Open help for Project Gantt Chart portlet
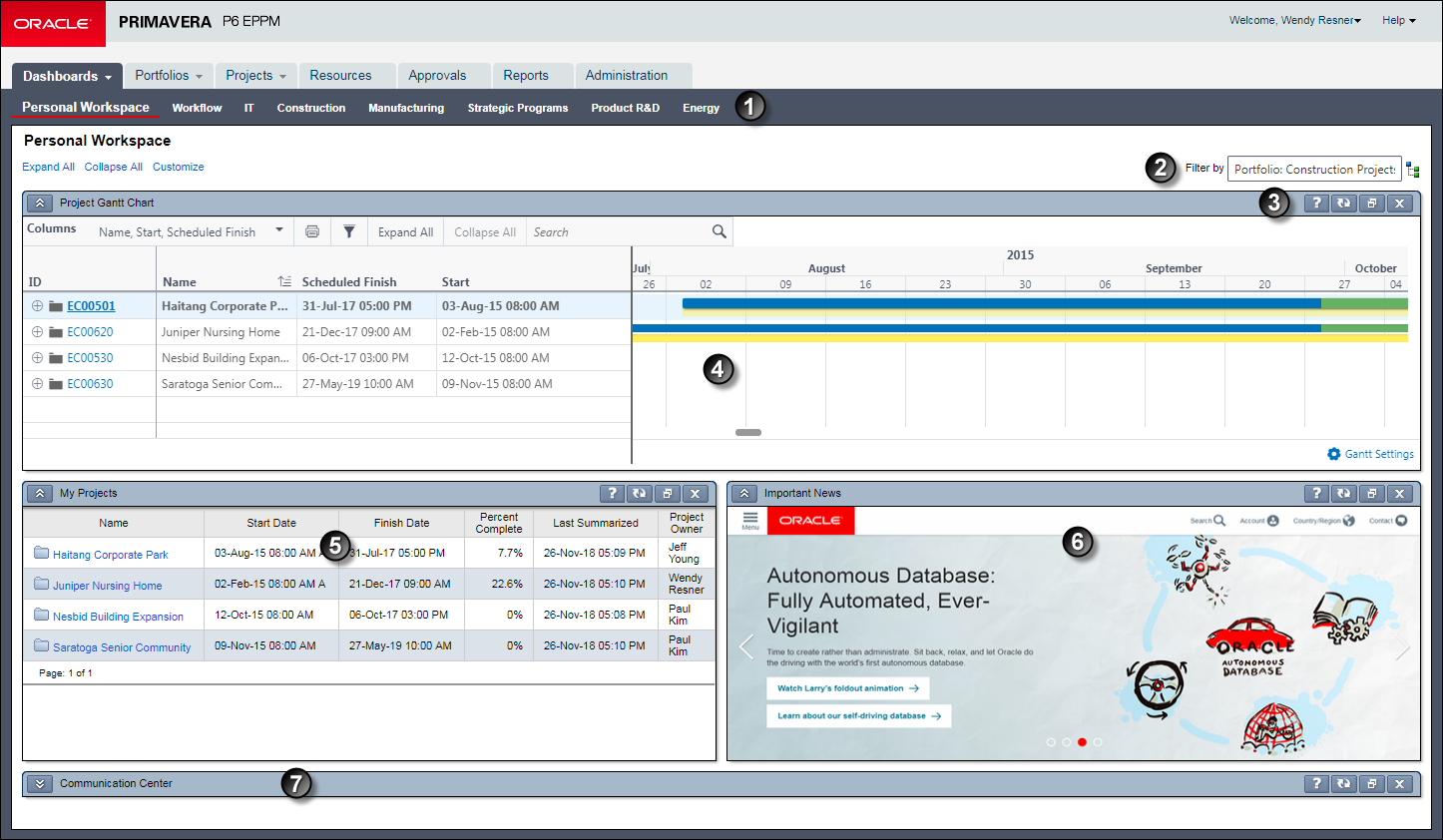 click(x=1316, y=204)
